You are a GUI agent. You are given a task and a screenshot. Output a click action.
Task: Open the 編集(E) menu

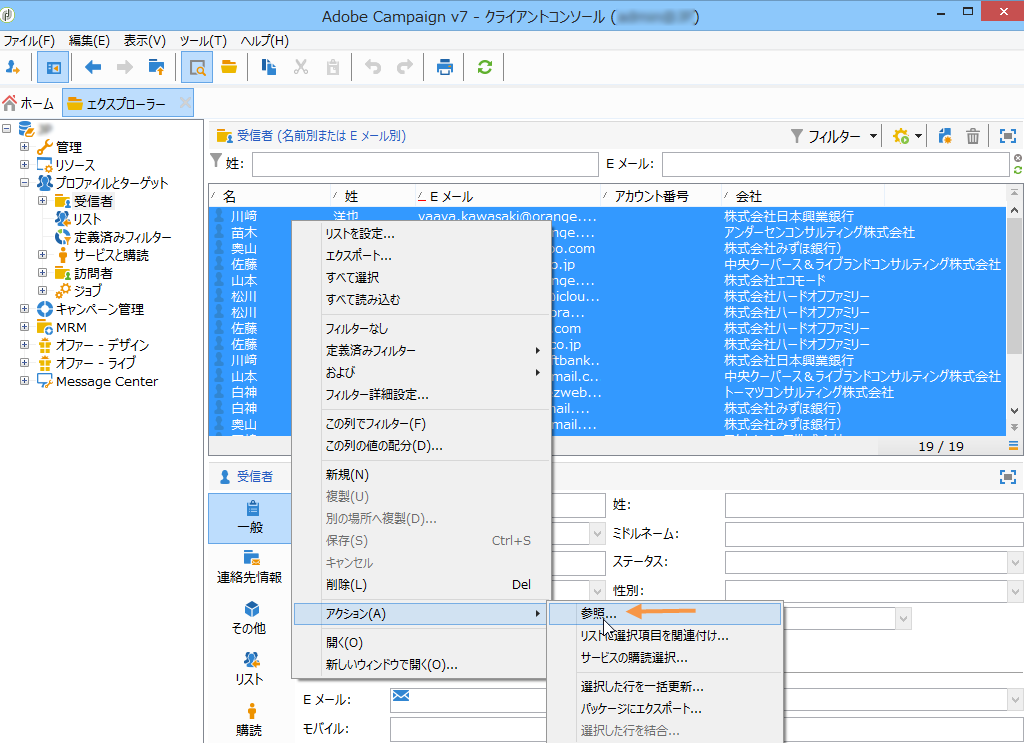(89, 41)
